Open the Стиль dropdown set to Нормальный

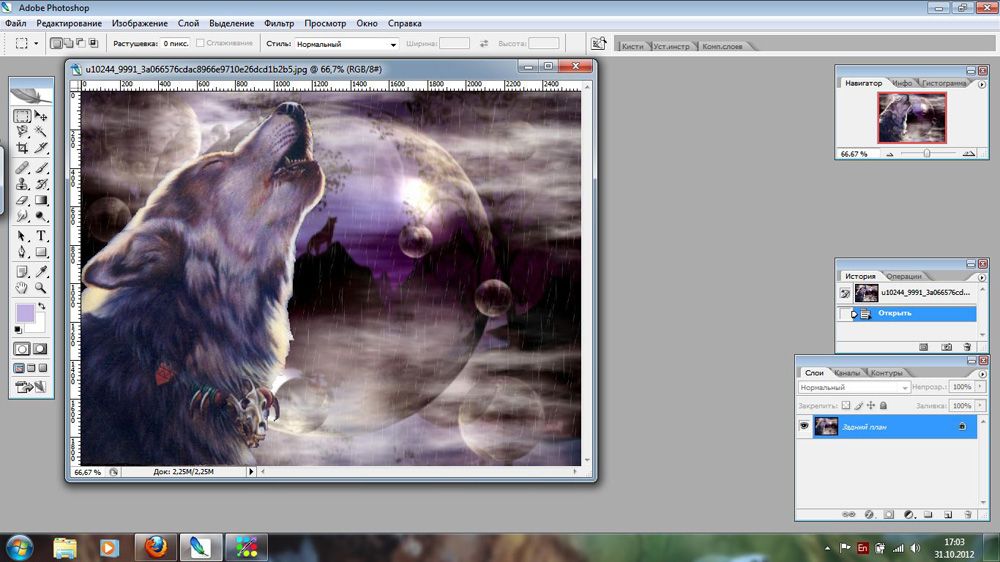[346, 44]
